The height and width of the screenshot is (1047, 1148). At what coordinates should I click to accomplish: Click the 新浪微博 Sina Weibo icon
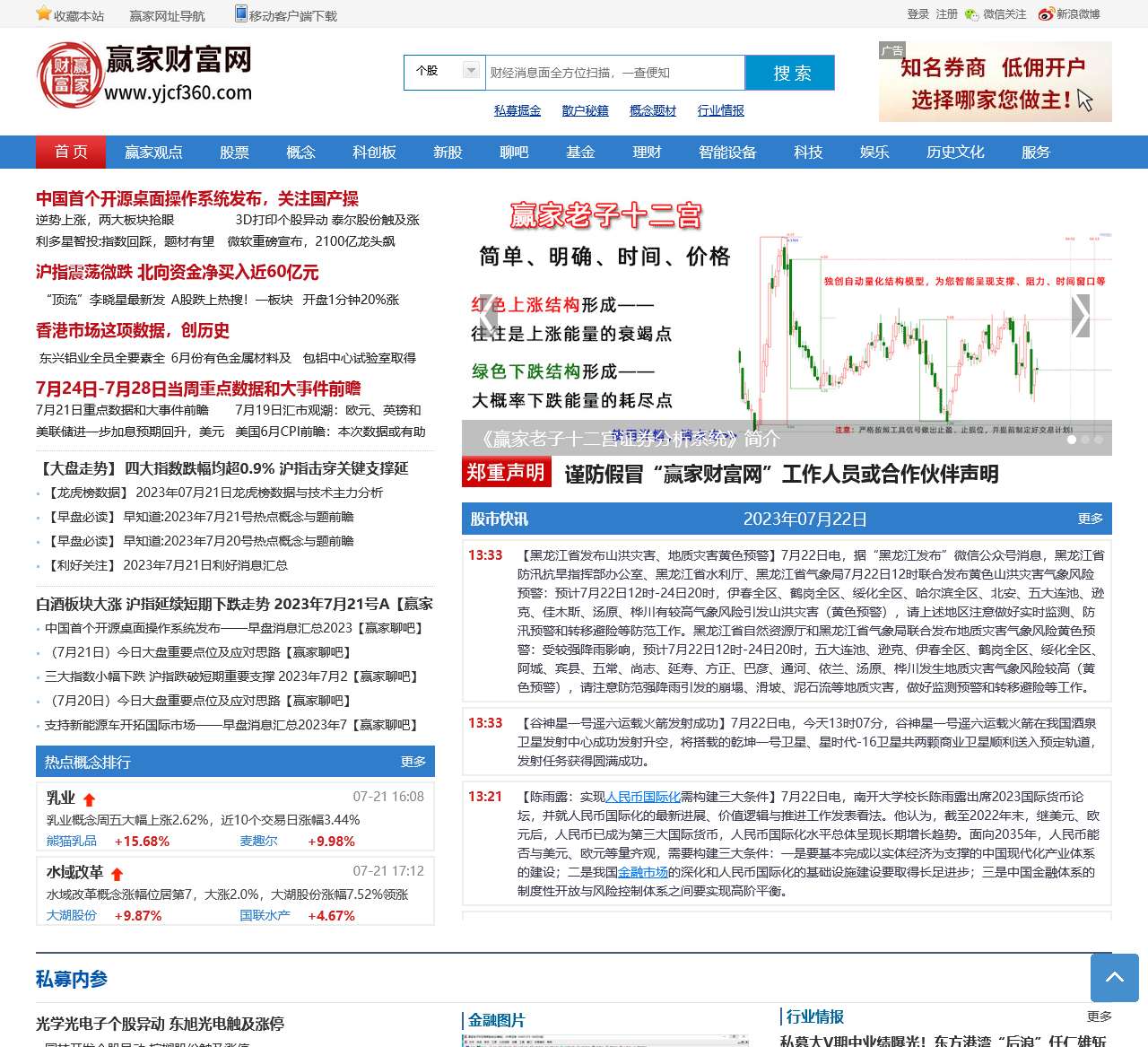tap(1042, 15)
